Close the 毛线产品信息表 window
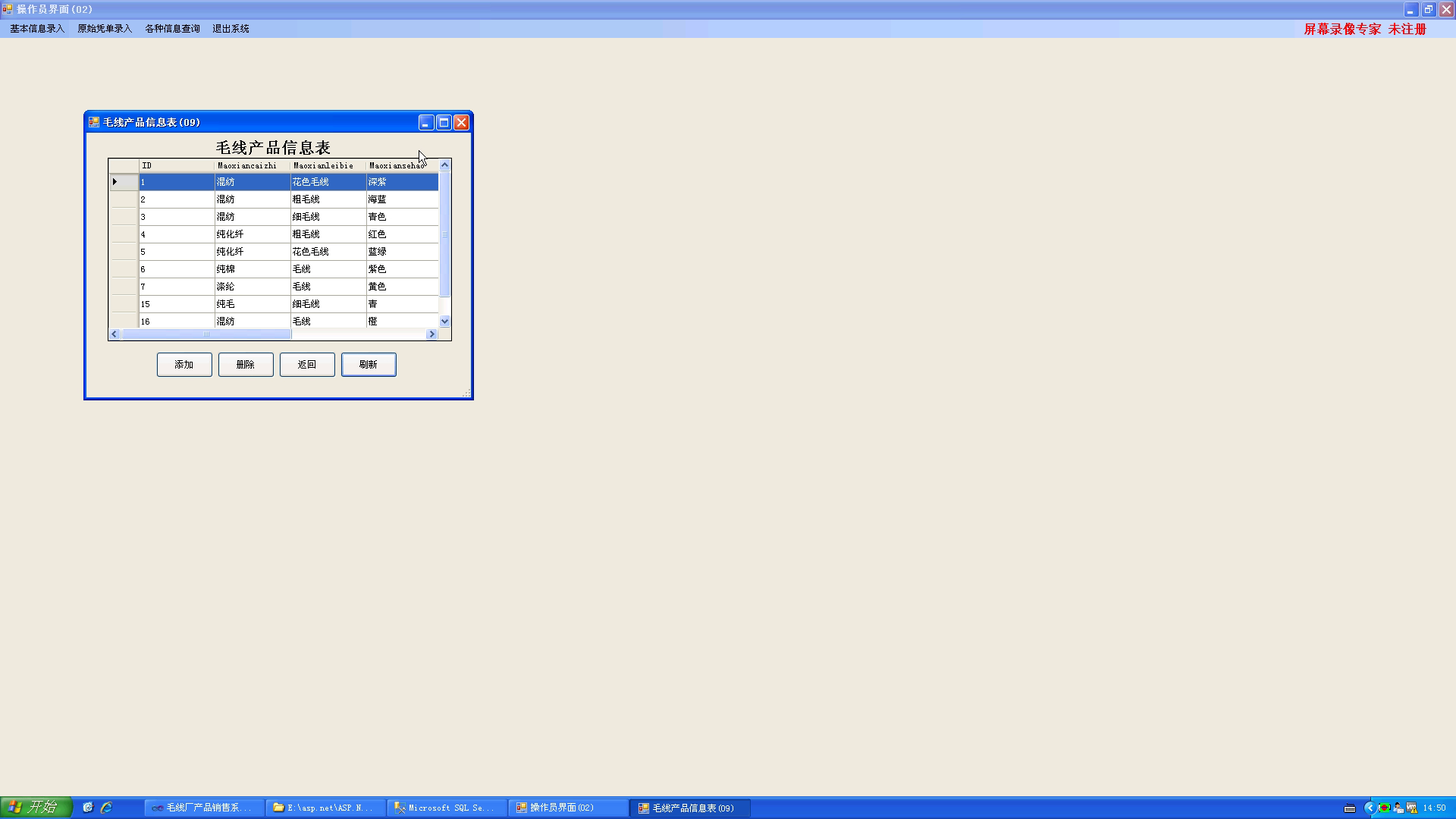This screenshot has height=819, width=1456. (x=461, y=123)
